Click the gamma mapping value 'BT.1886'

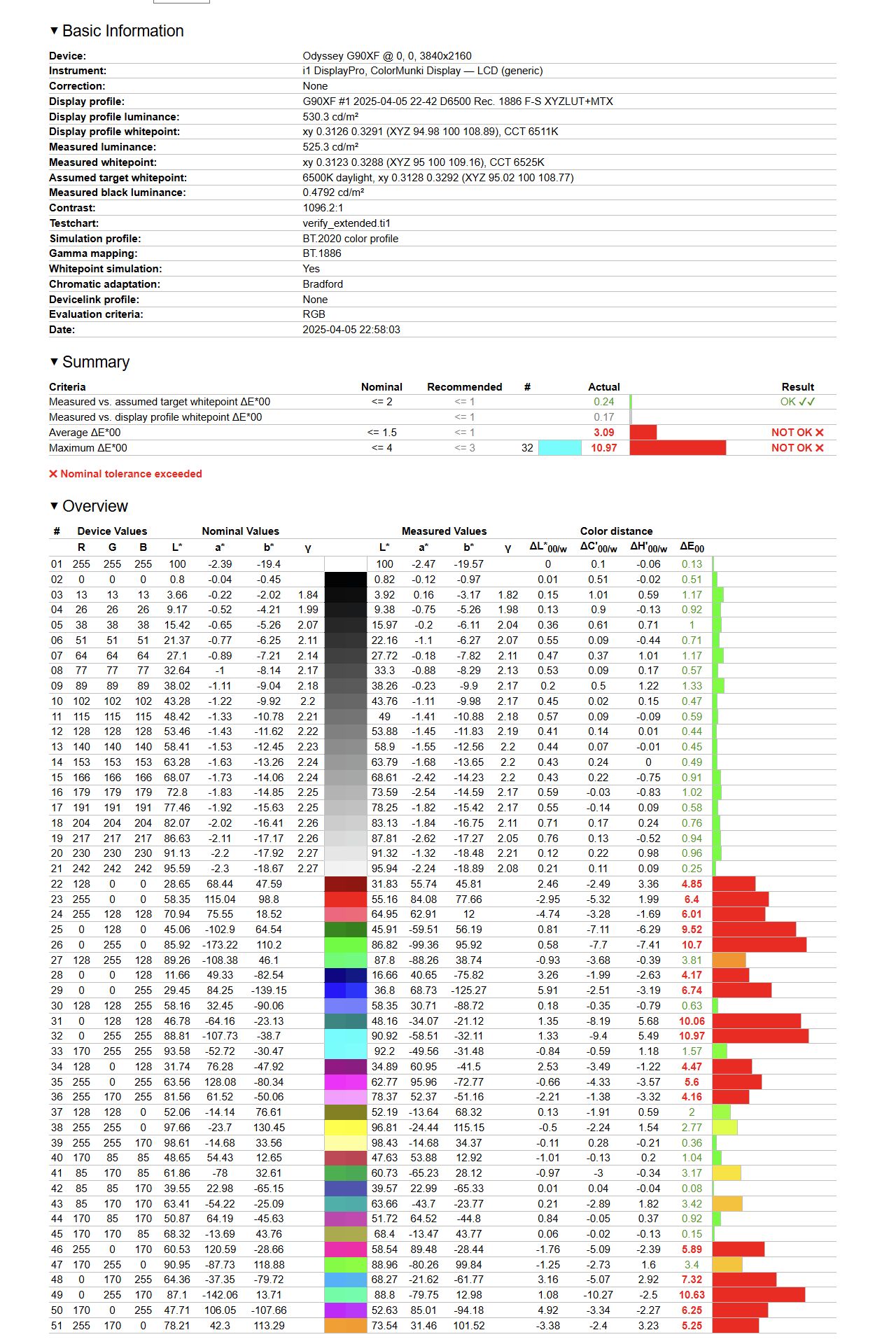[322, 253]
